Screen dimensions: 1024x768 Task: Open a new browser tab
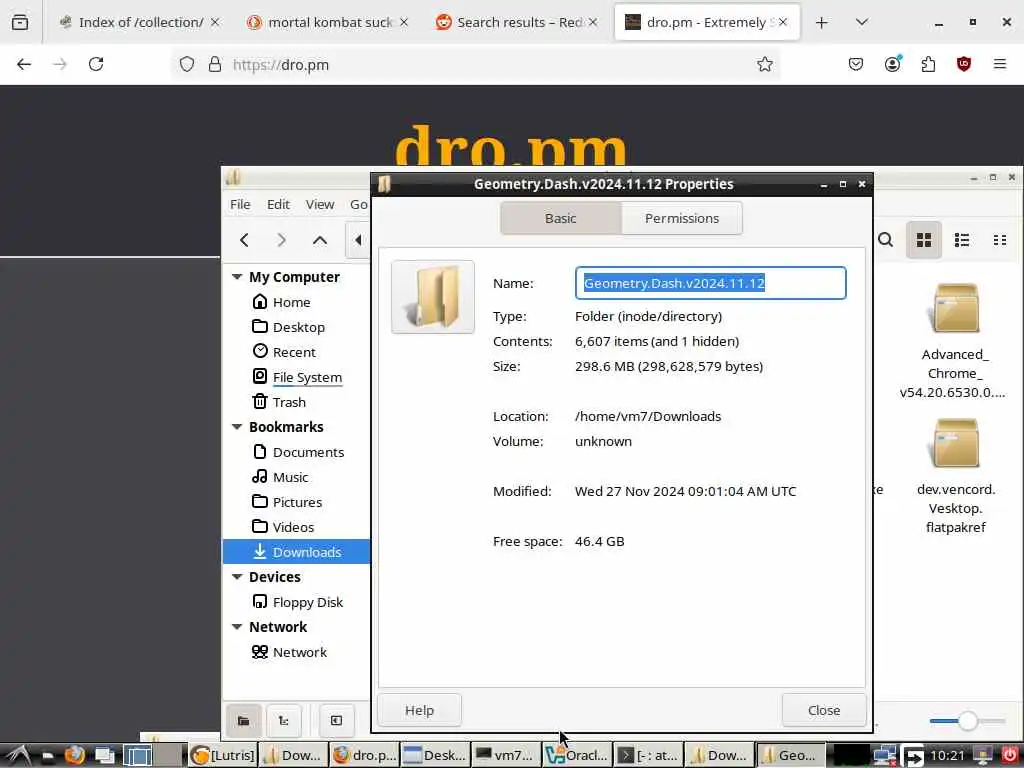coord(822,22)
